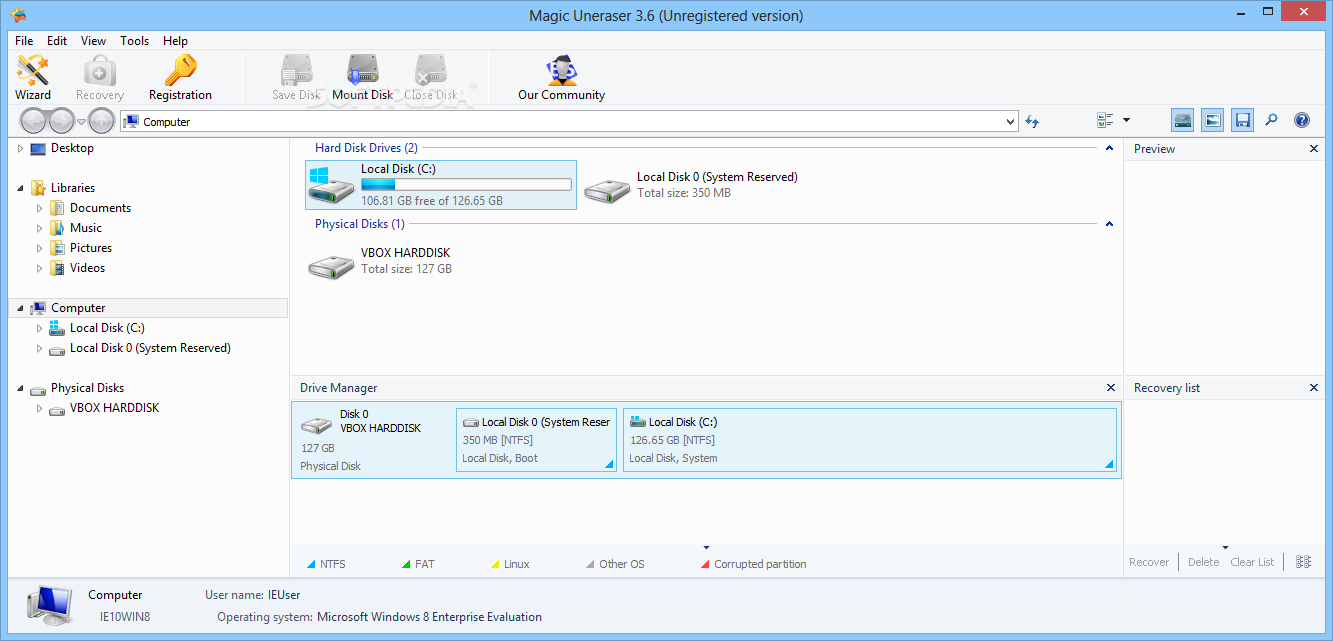Screen dimensions: 1333x641
Task: Click the Save Disk icon
Action: point(297,77)
